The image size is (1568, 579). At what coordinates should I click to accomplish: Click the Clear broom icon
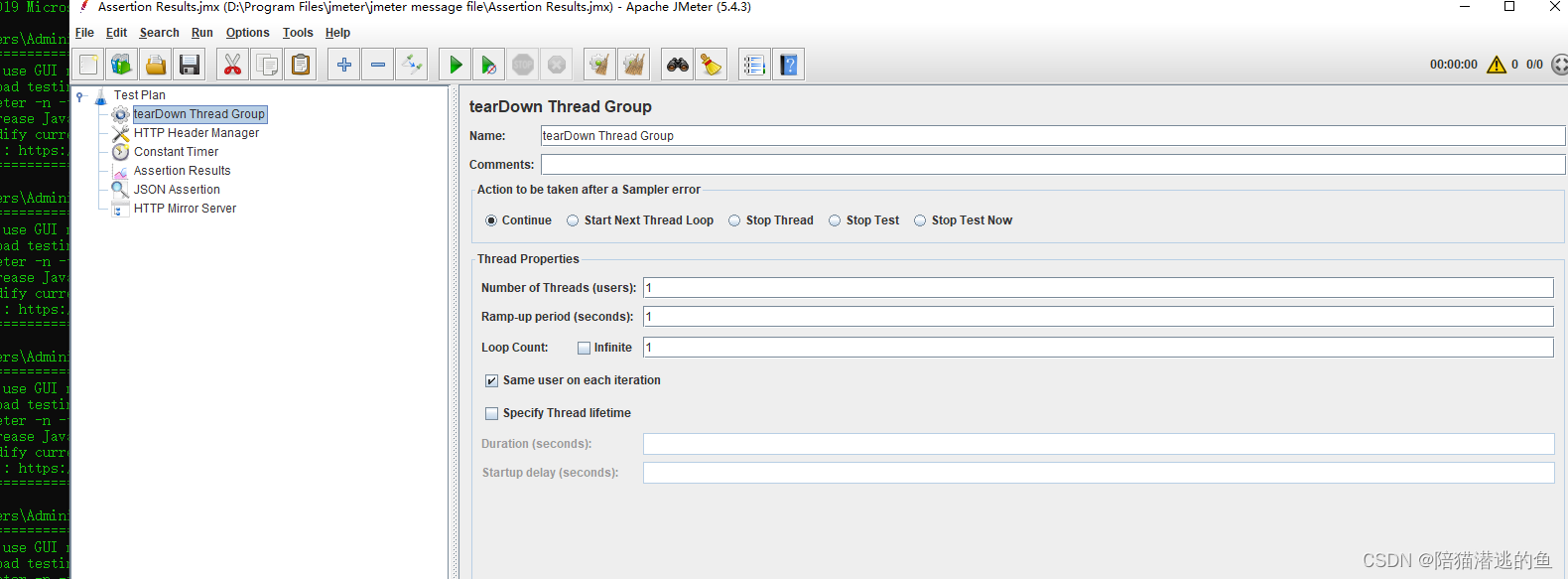599,65
